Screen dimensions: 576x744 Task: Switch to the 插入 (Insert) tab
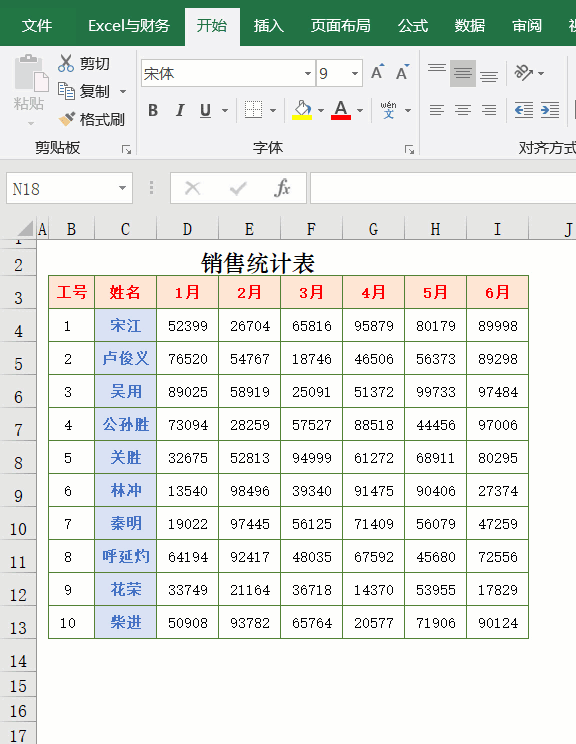268,25
